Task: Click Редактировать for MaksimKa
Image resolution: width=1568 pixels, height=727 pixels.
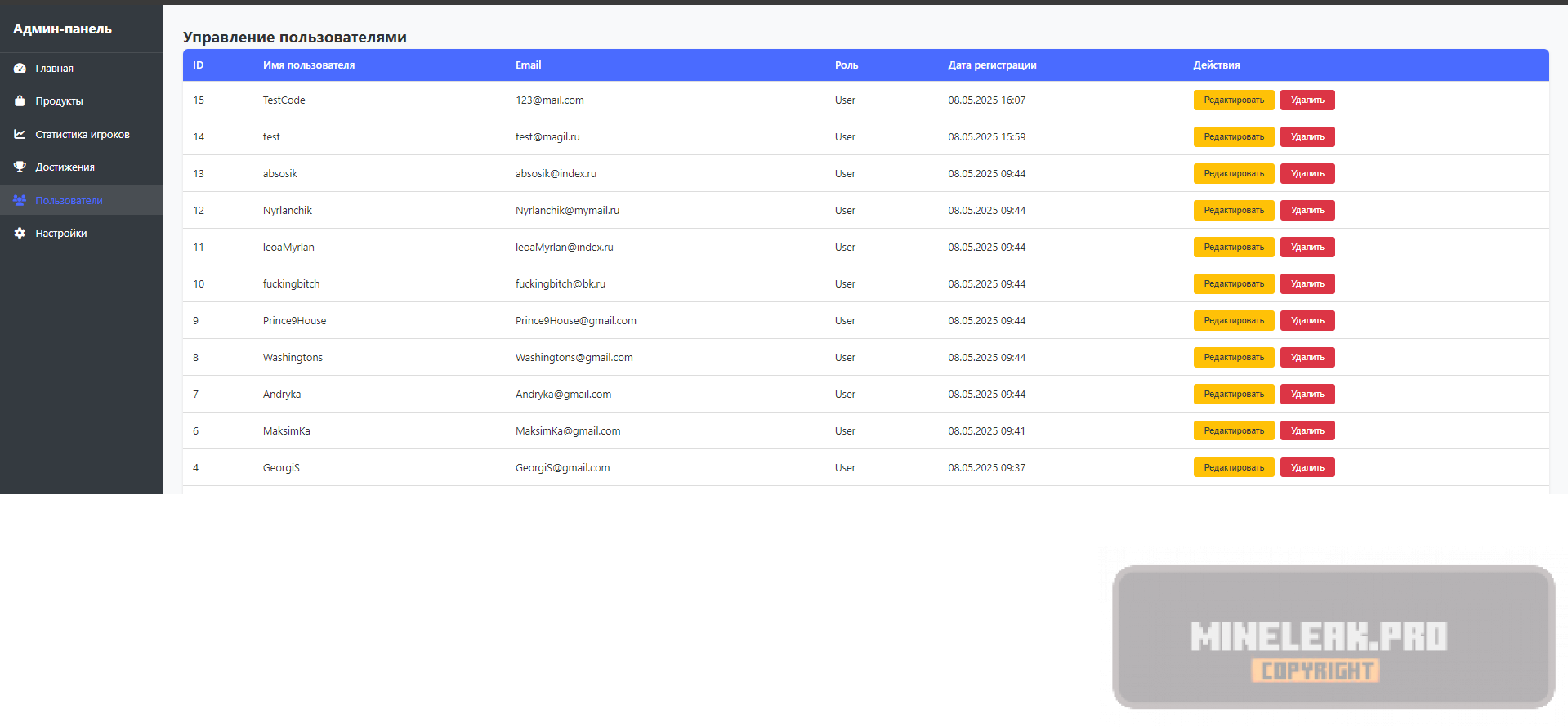Action: [1234, 430]
